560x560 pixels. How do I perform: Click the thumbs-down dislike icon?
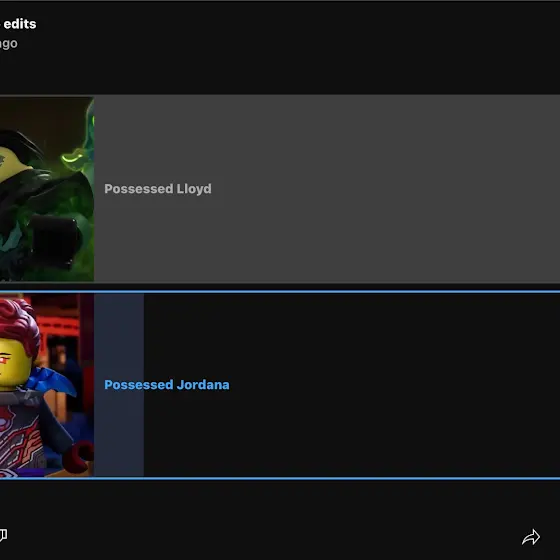[x=3, y=535]
